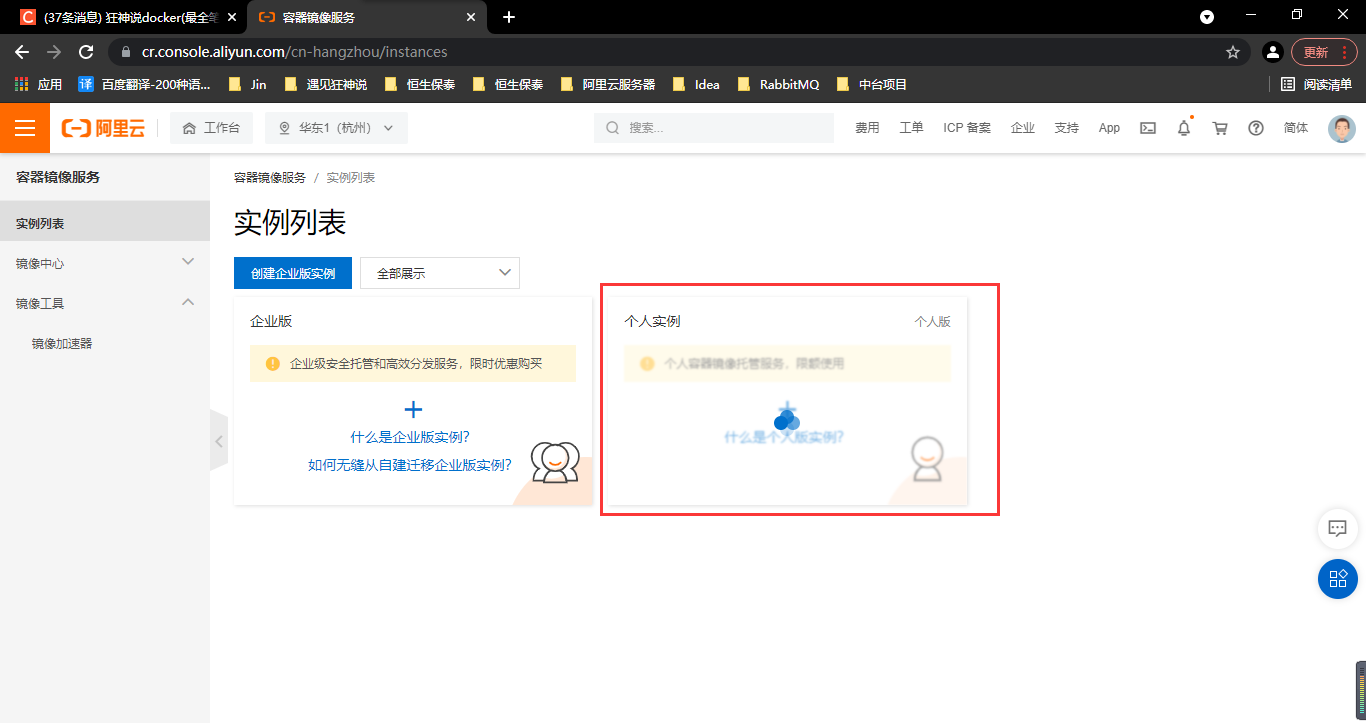Collapse the sidebar with the arrow handle

pos(219,440)
